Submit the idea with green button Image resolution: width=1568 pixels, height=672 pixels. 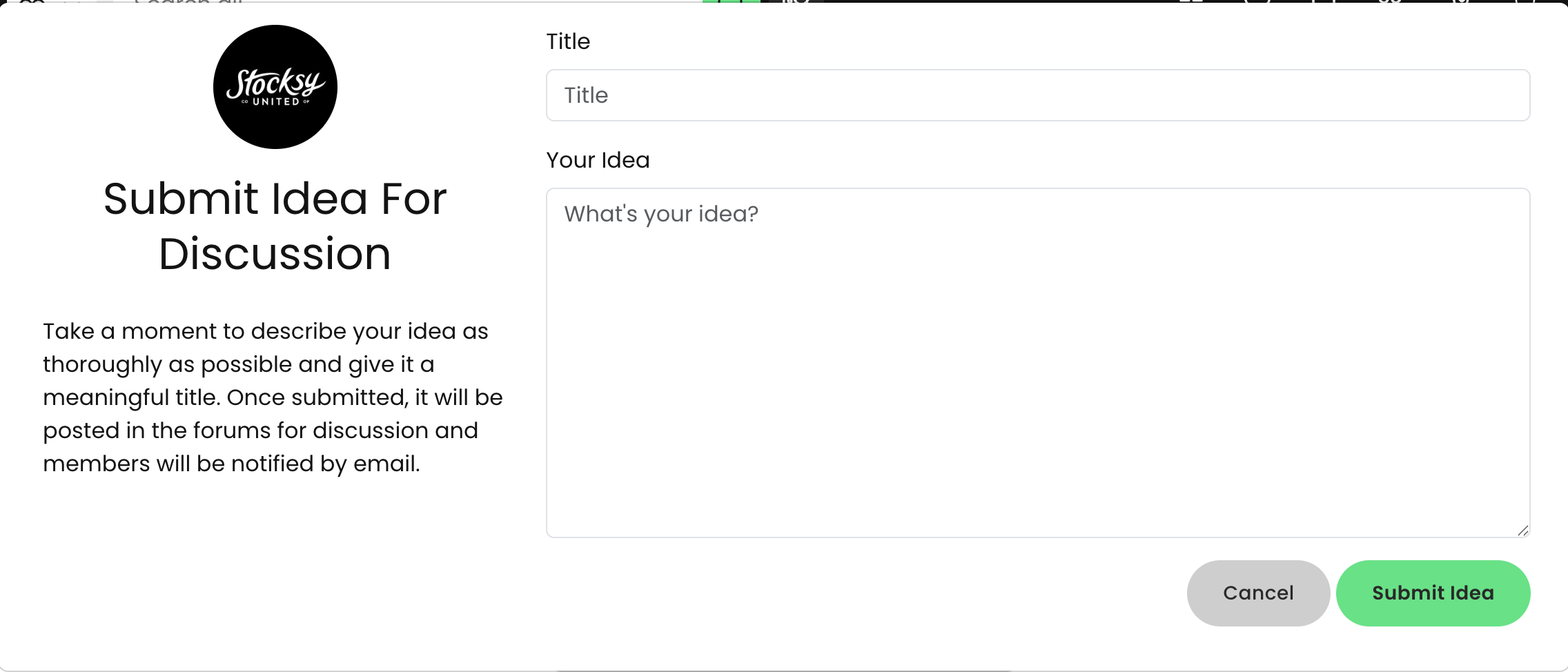1433,593
